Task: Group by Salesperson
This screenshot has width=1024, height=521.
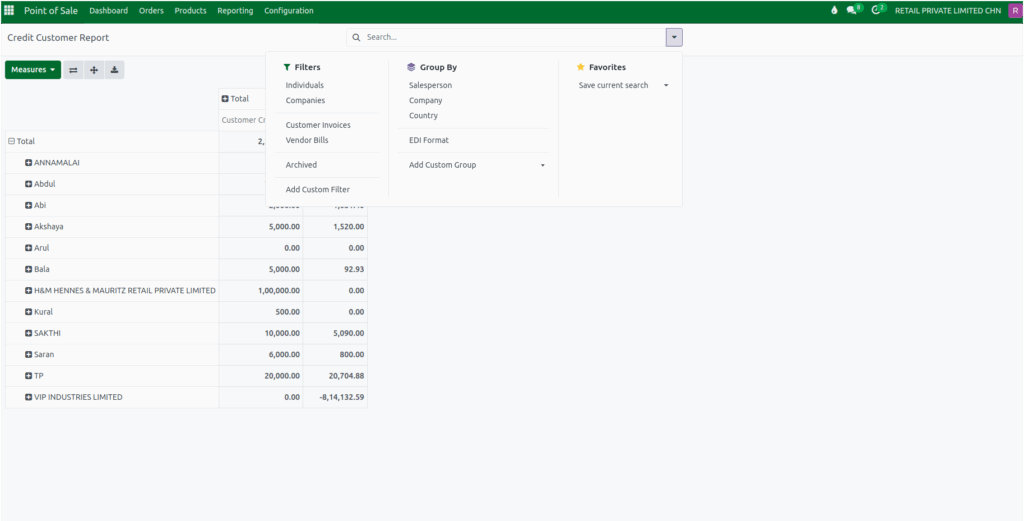Action: point(430,86)
